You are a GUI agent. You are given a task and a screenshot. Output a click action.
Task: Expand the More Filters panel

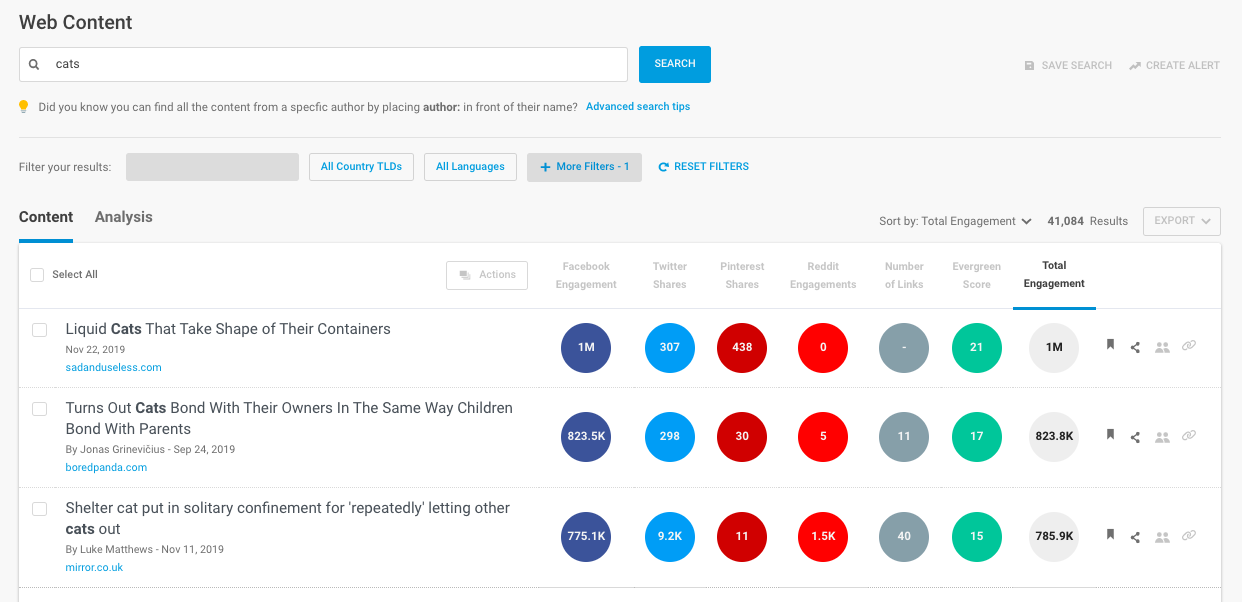pos(584,167)
